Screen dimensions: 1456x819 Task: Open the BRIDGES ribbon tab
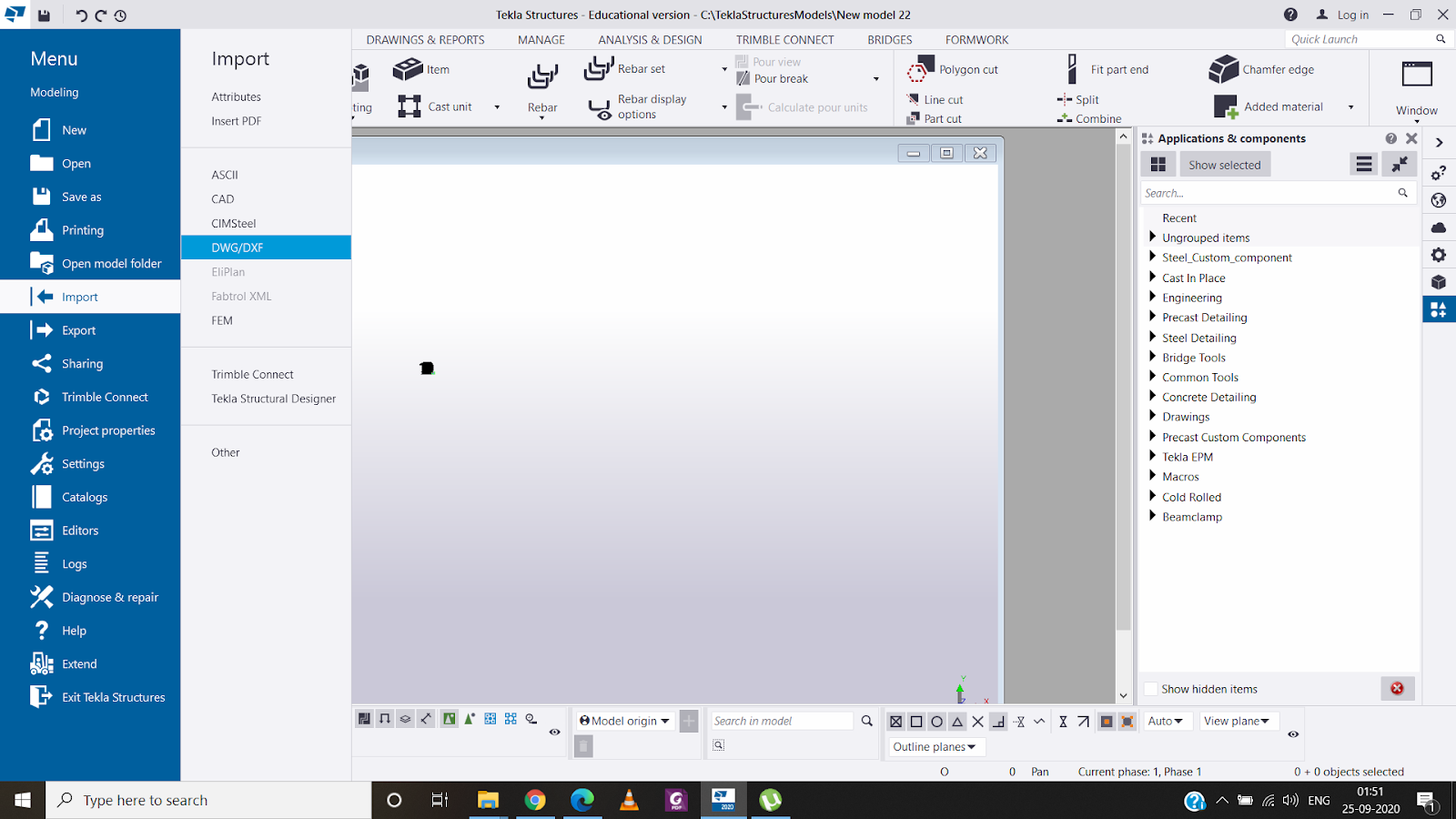pos(890,40)
